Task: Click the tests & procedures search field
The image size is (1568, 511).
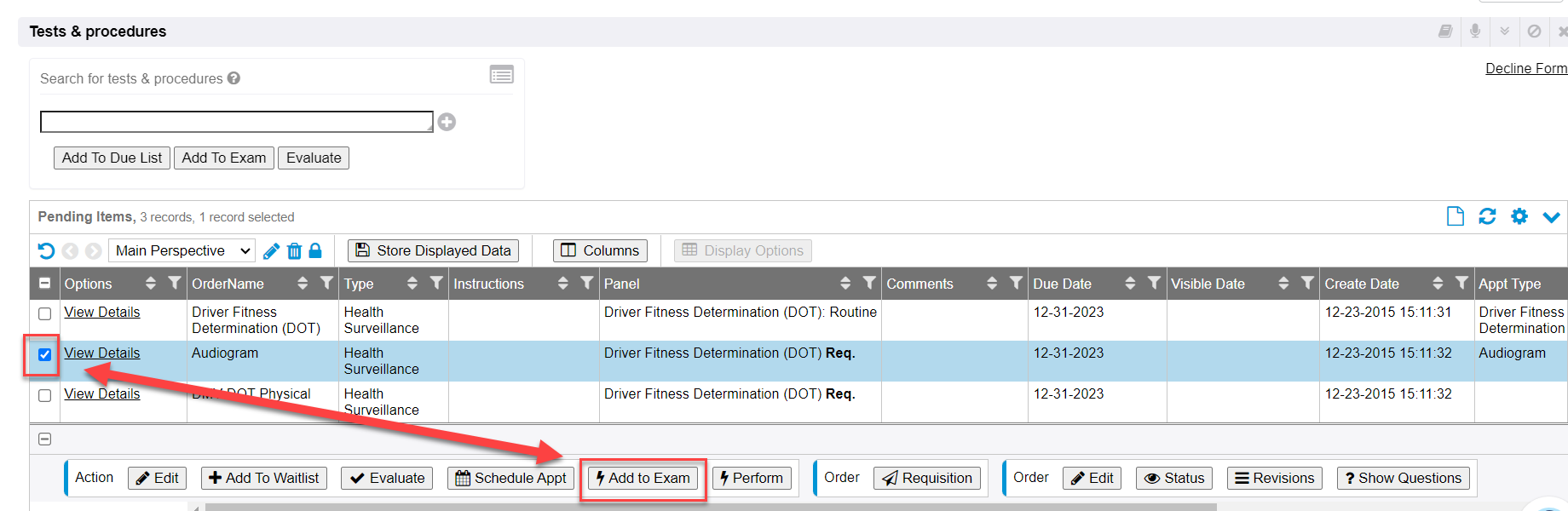Action: tap(236, 122)
